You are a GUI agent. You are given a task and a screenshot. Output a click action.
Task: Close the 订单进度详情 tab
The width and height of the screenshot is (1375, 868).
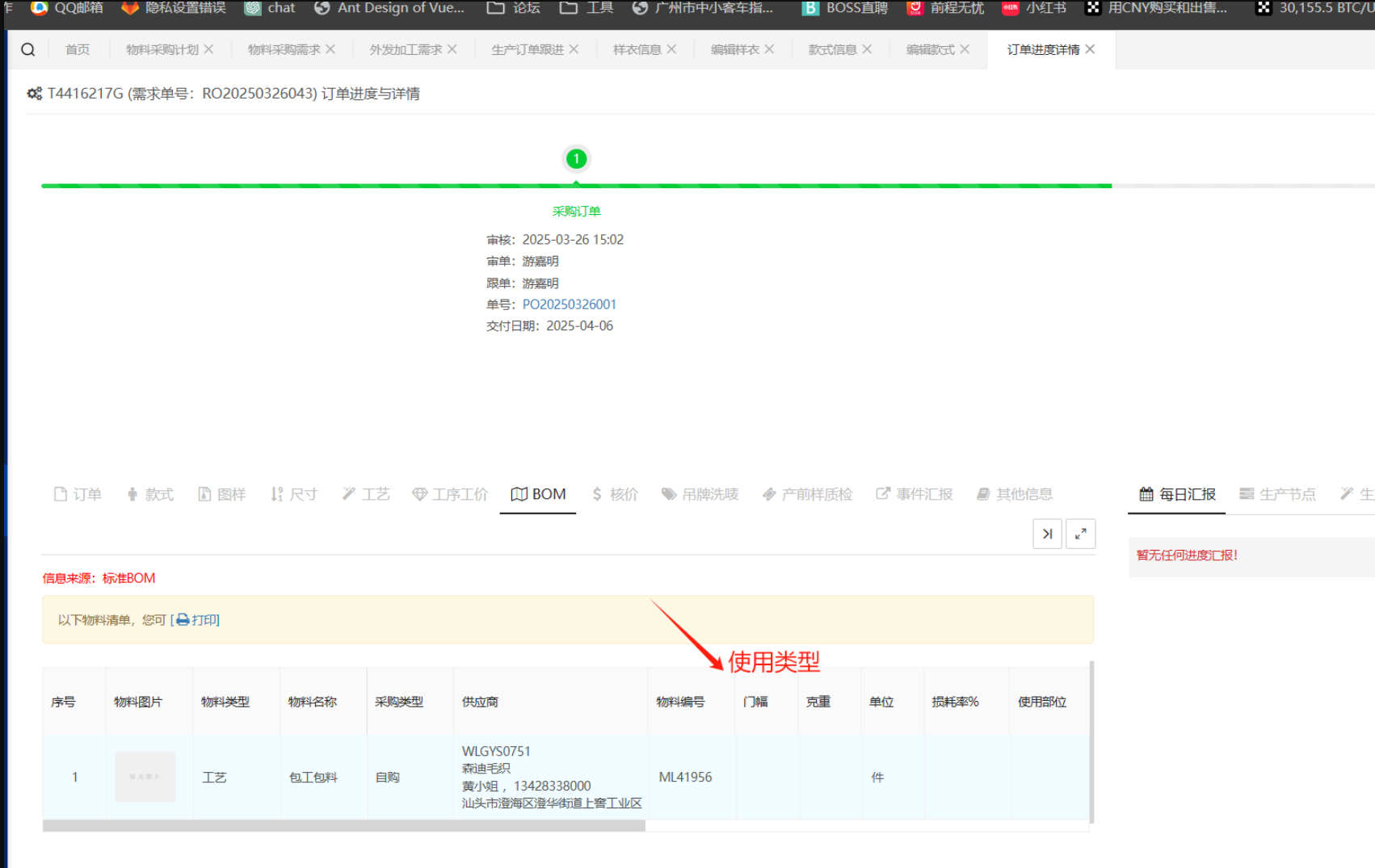pos(1091,49)
